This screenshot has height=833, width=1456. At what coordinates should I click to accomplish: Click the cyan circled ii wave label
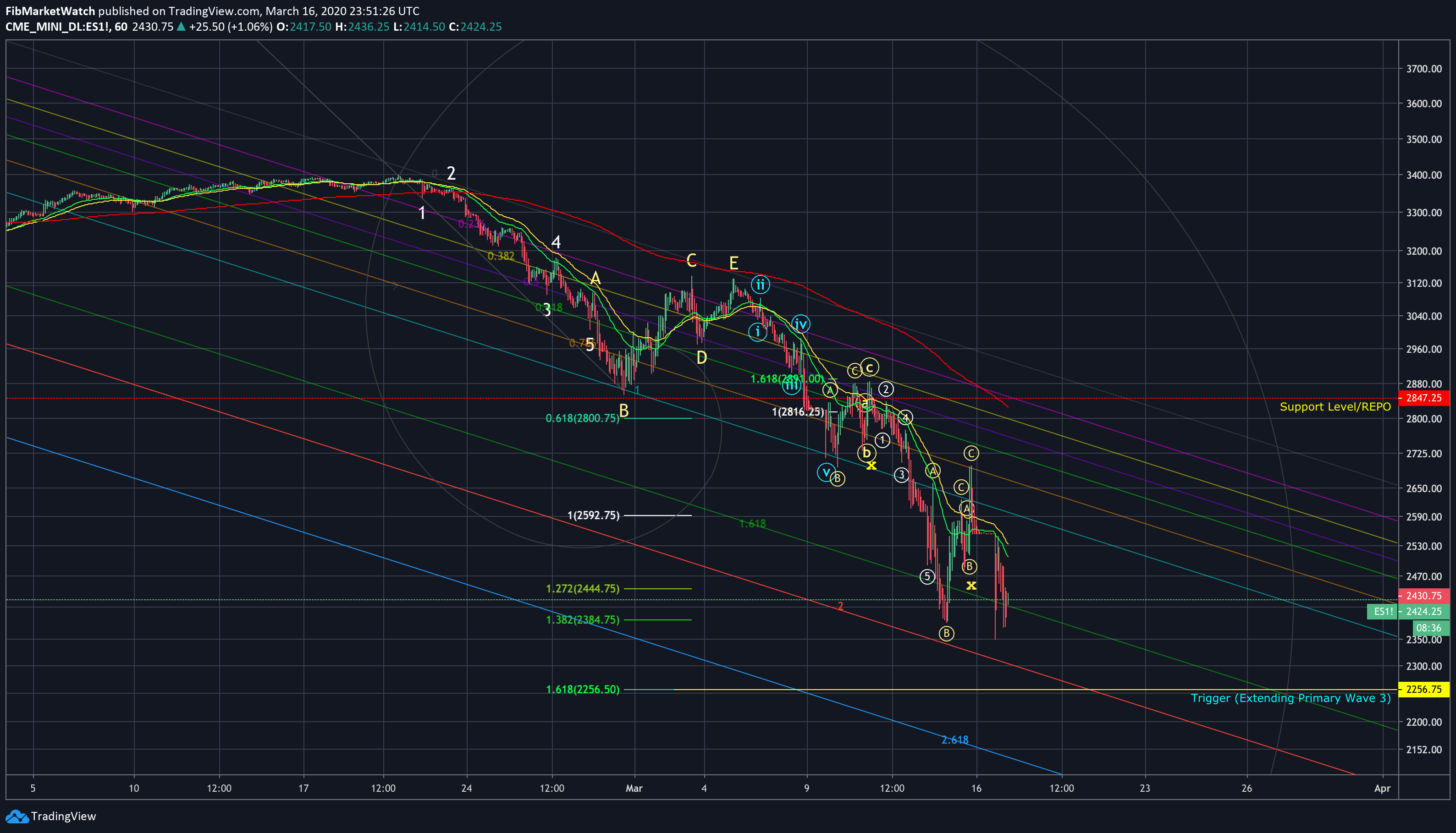pos(760,285)
